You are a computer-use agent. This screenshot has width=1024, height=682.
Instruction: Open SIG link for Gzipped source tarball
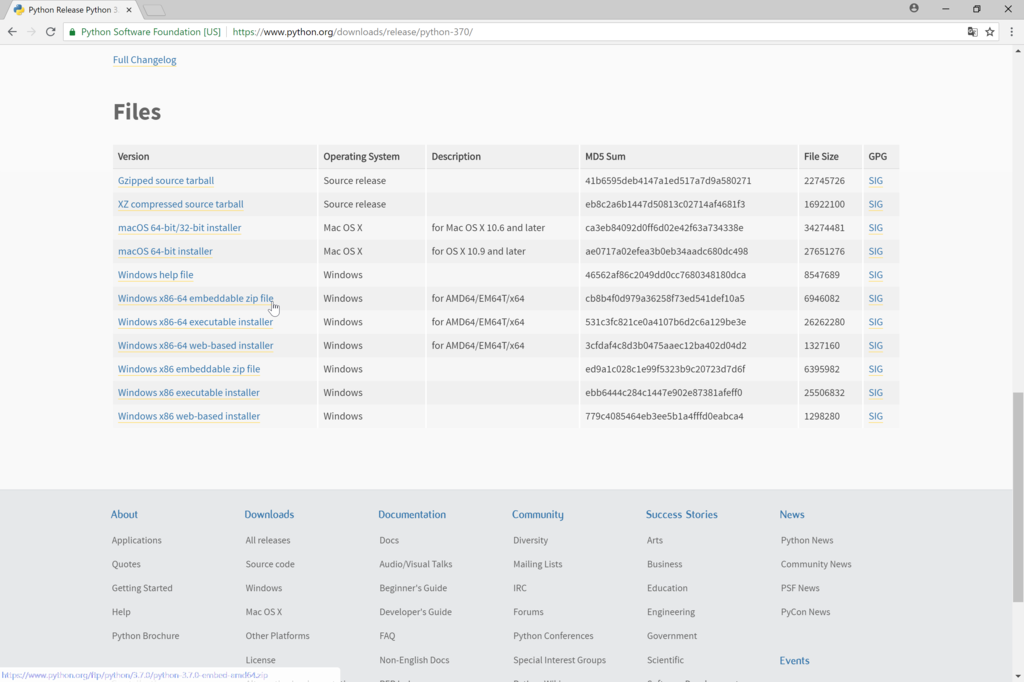pyautogui.click(x=876, y=180)
